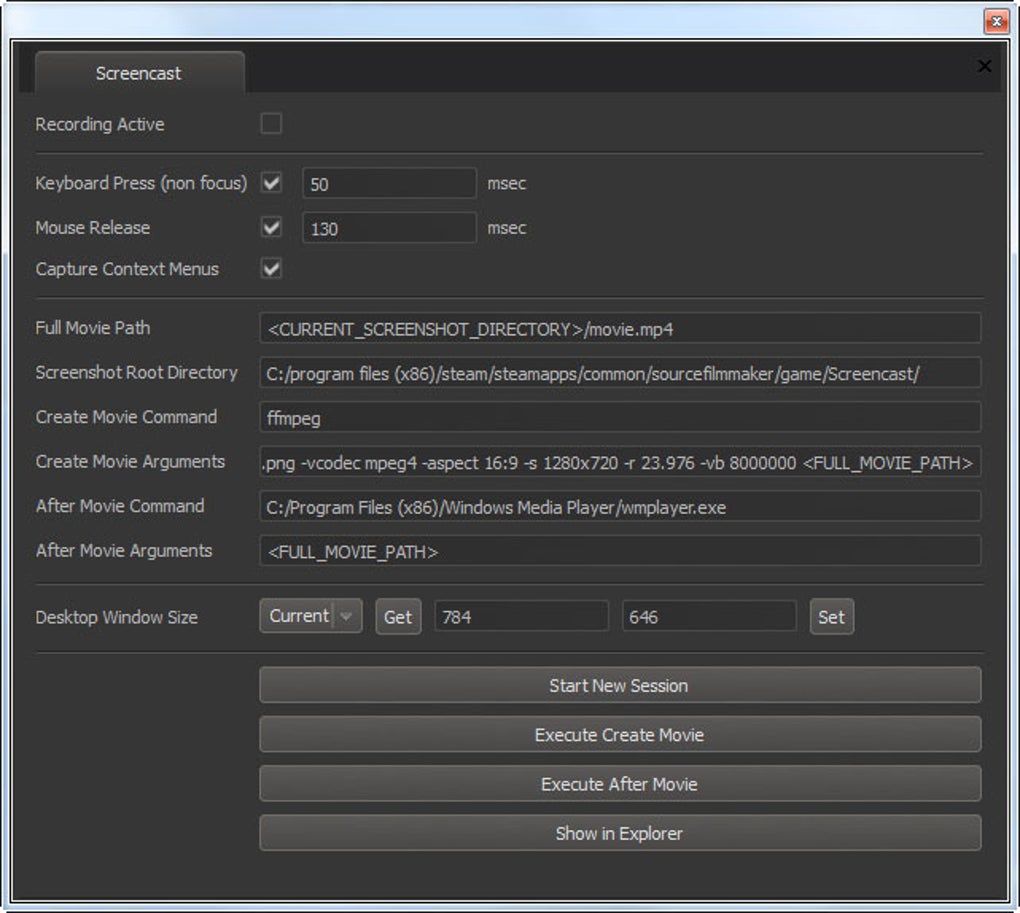Image resolution: width=1020 pixels, height=913 pixels.
Task: Click the window width field showing 784
Action: (x=522, y=616)
